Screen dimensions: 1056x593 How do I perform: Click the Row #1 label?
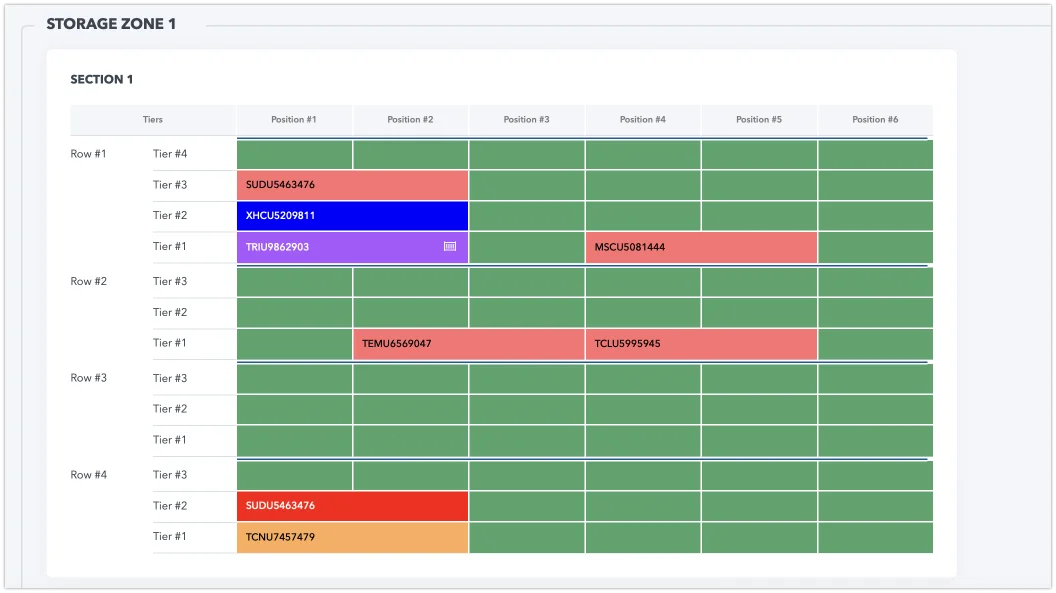[x=88, y=154]
